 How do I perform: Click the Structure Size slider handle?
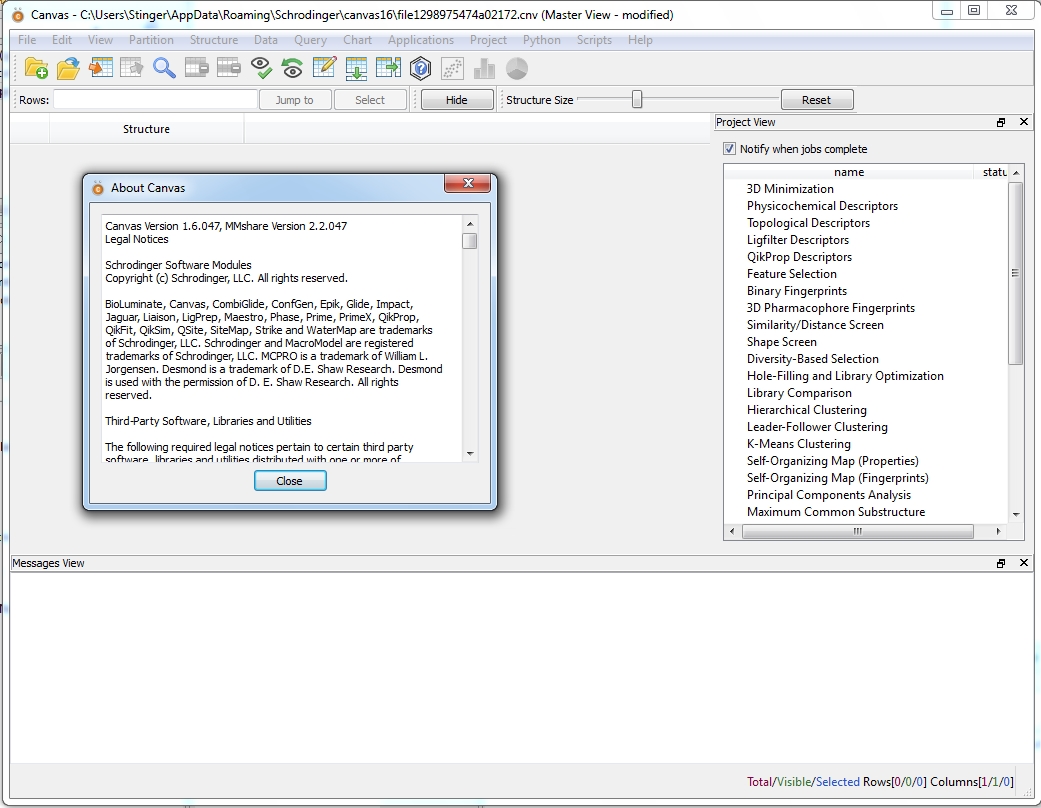[x=637, y=100]
